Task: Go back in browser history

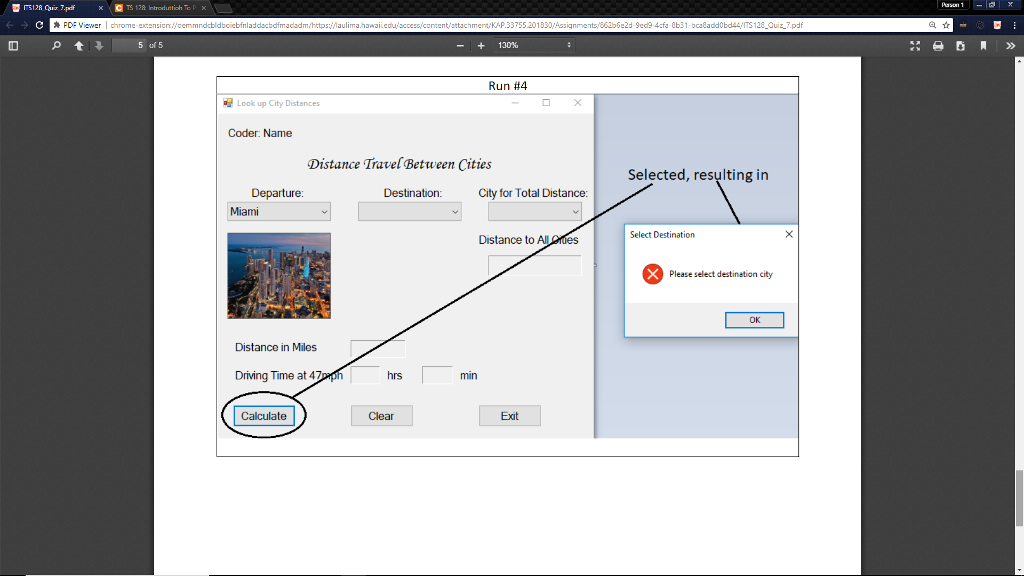Action: (x=9, y=25)
